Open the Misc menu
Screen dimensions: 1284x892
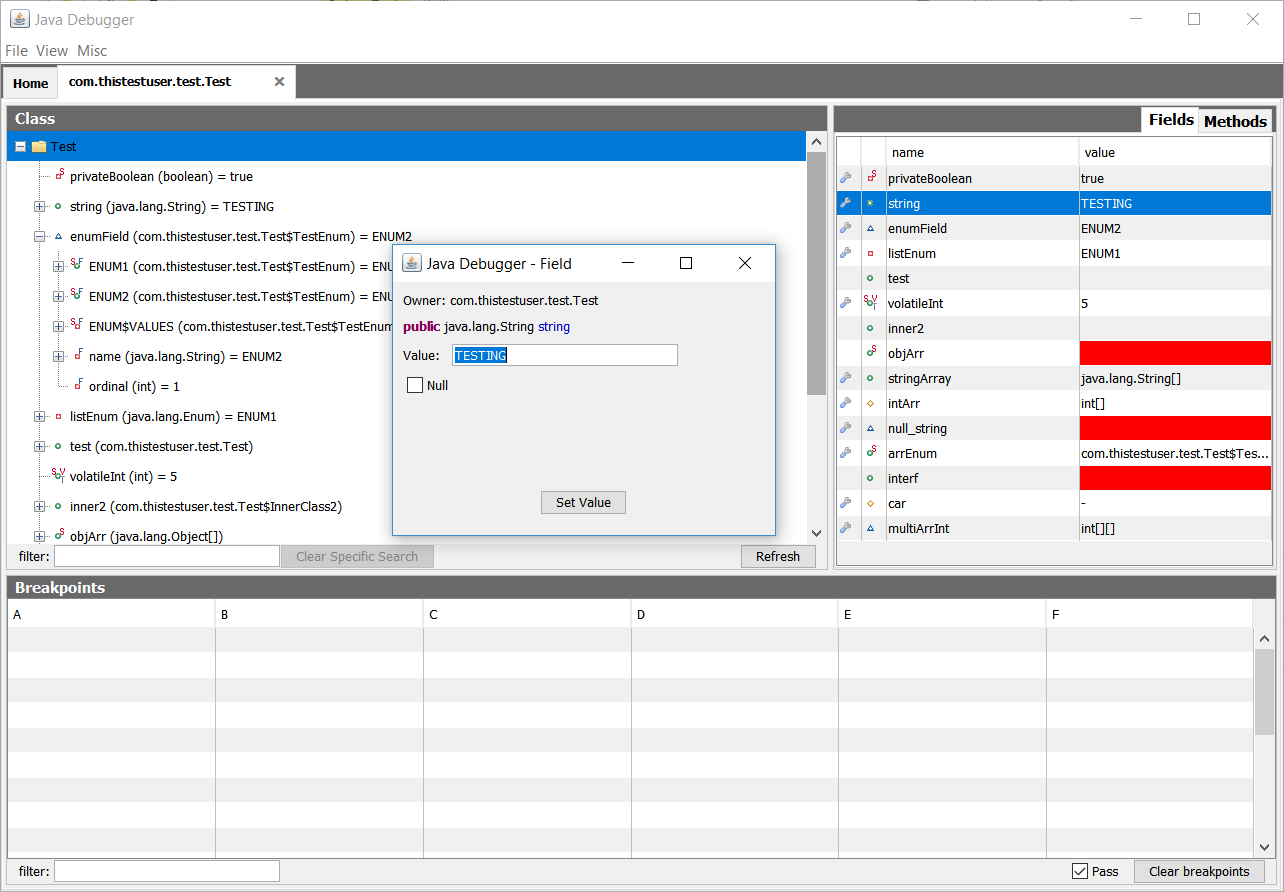92,51
